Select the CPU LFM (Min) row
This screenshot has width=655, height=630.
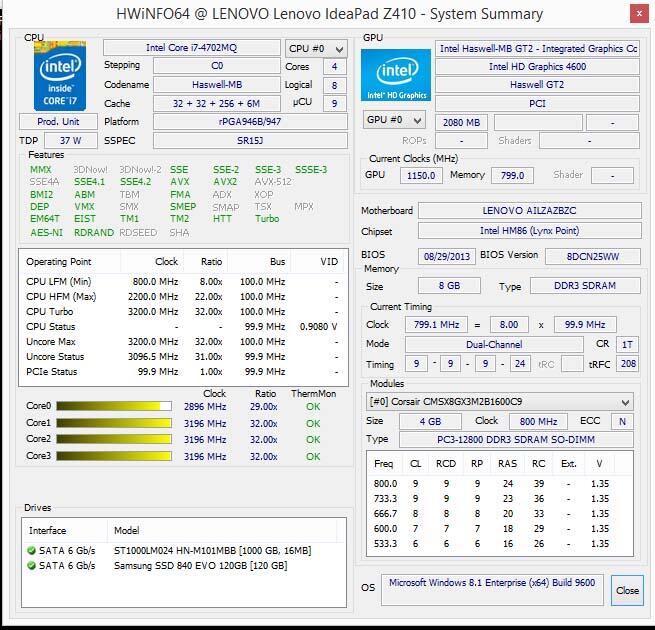coord(183,282)
